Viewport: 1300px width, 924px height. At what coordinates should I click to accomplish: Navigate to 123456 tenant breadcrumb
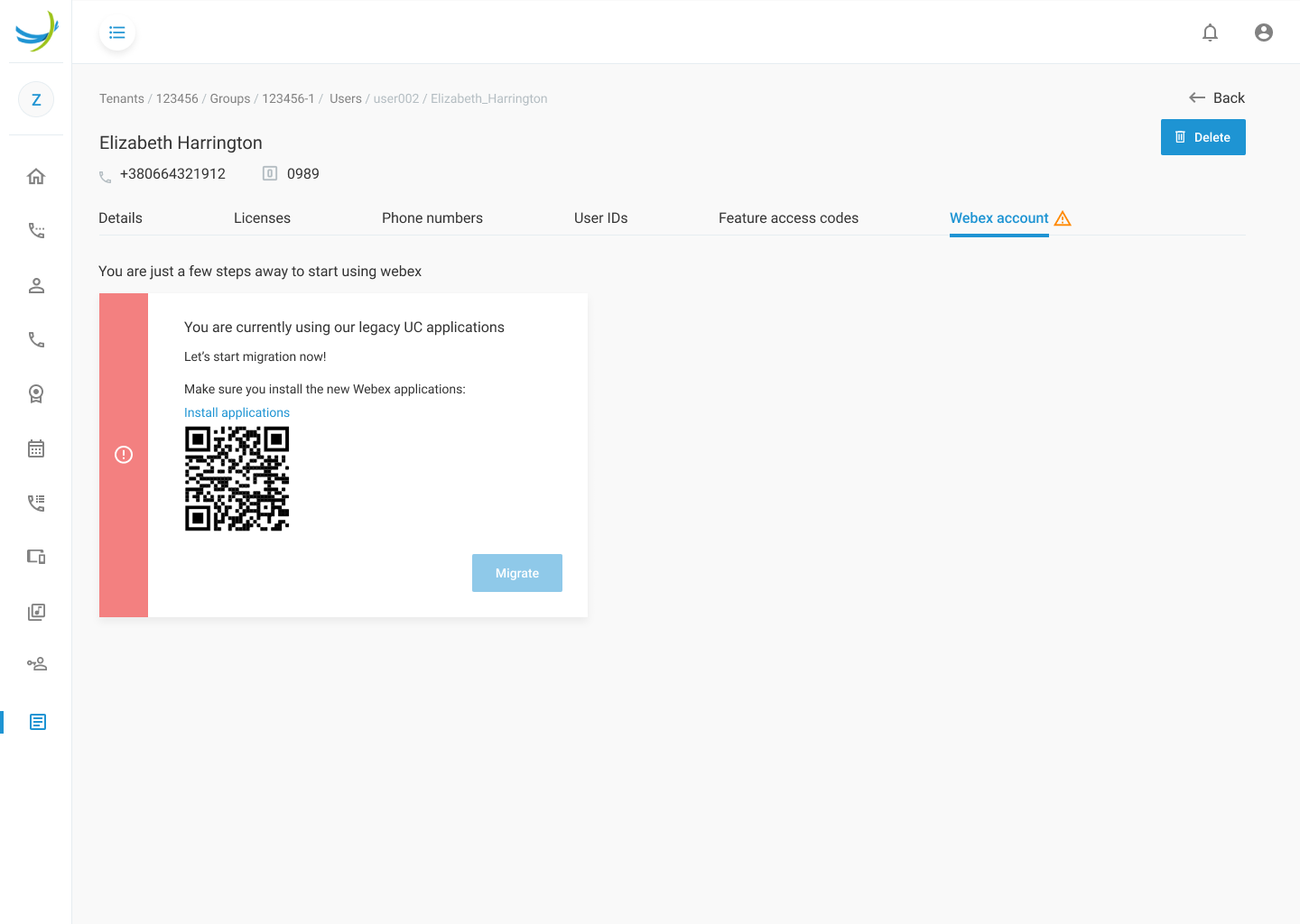[x=177, y=98]
